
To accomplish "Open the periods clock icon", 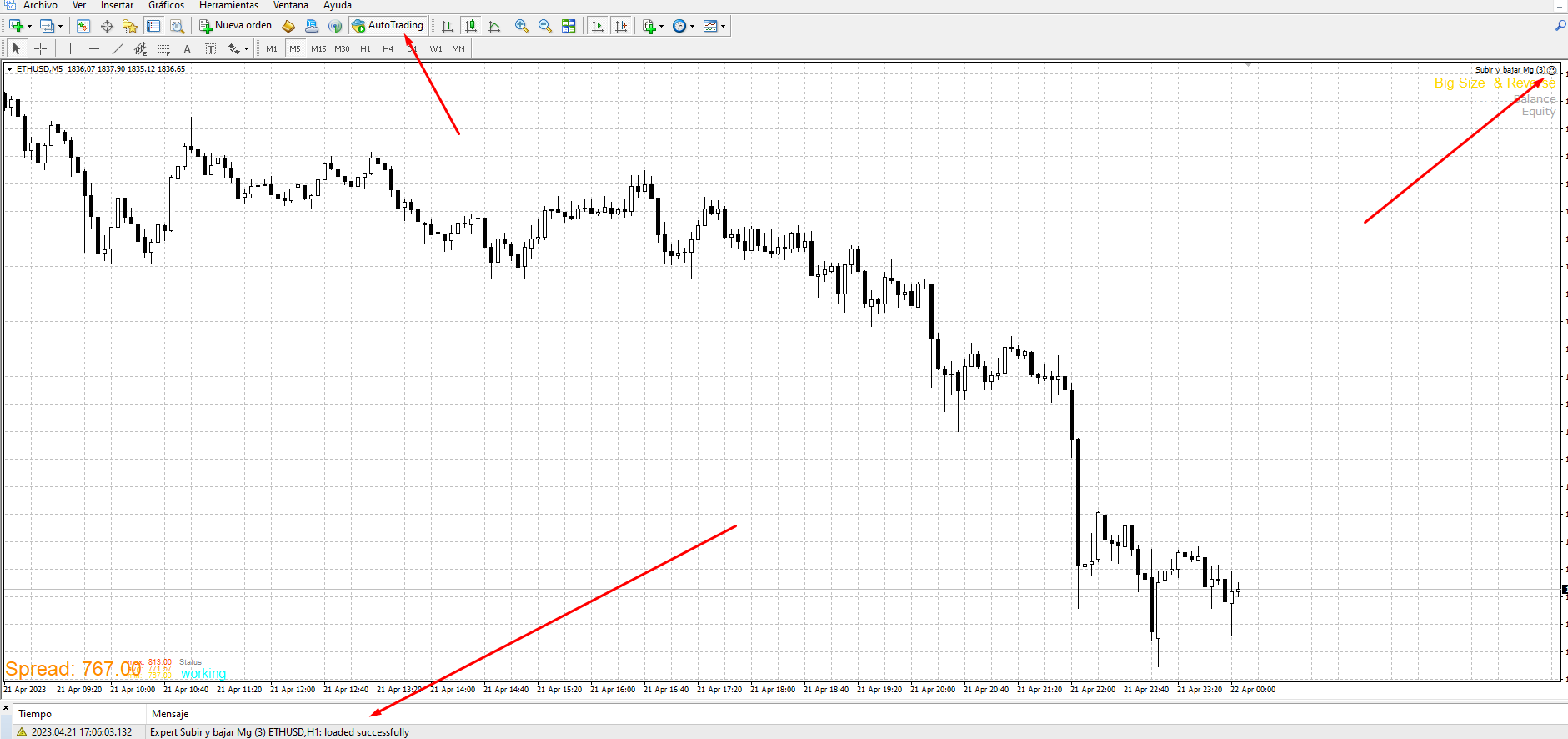I will click(x=679, y=26).
